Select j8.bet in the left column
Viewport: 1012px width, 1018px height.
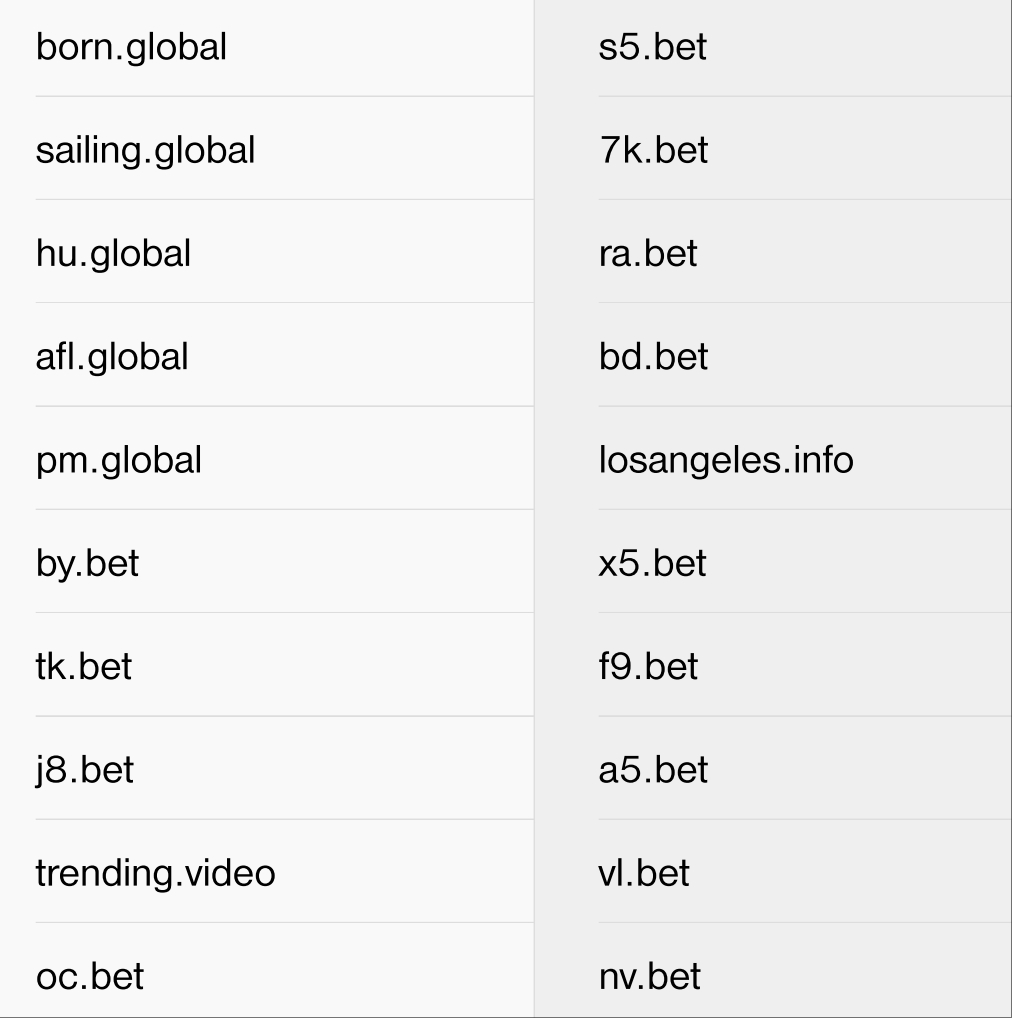coord(85,769)
